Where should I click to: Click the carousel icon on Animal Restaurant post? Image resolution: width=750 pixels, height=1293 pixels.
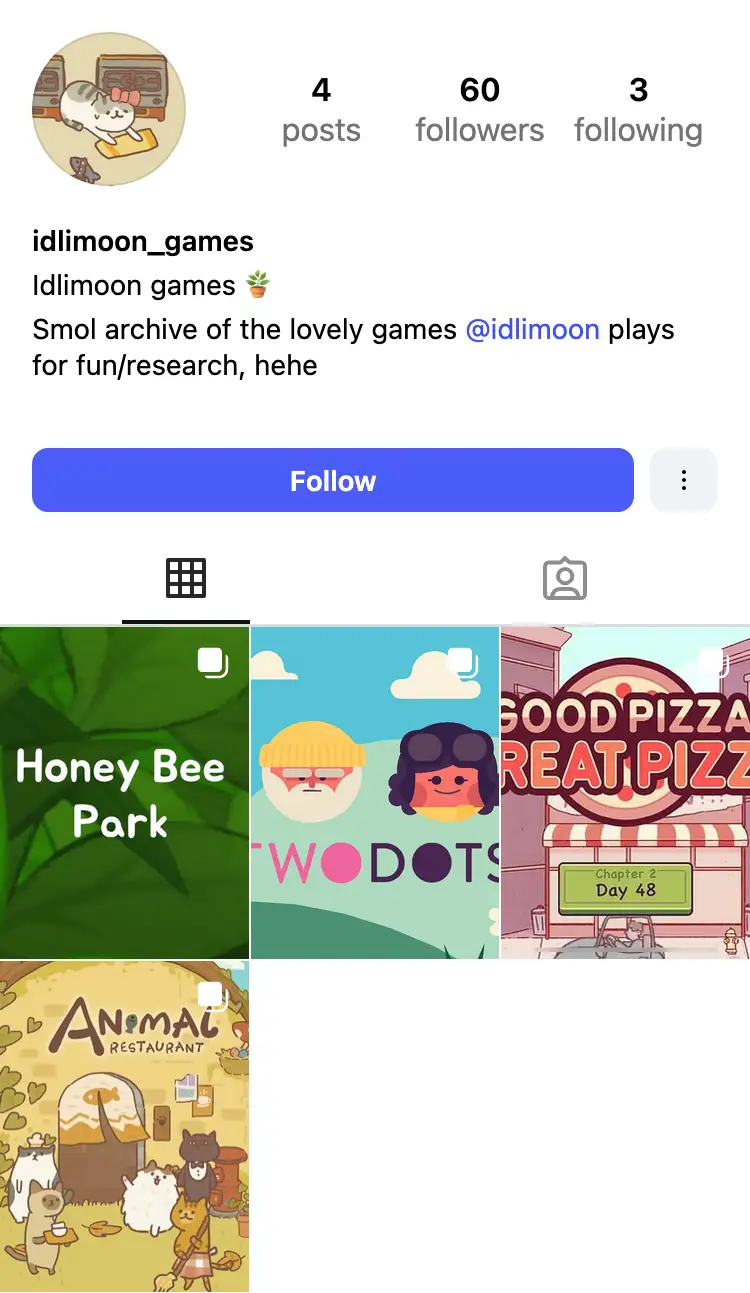tap(212, 997)
